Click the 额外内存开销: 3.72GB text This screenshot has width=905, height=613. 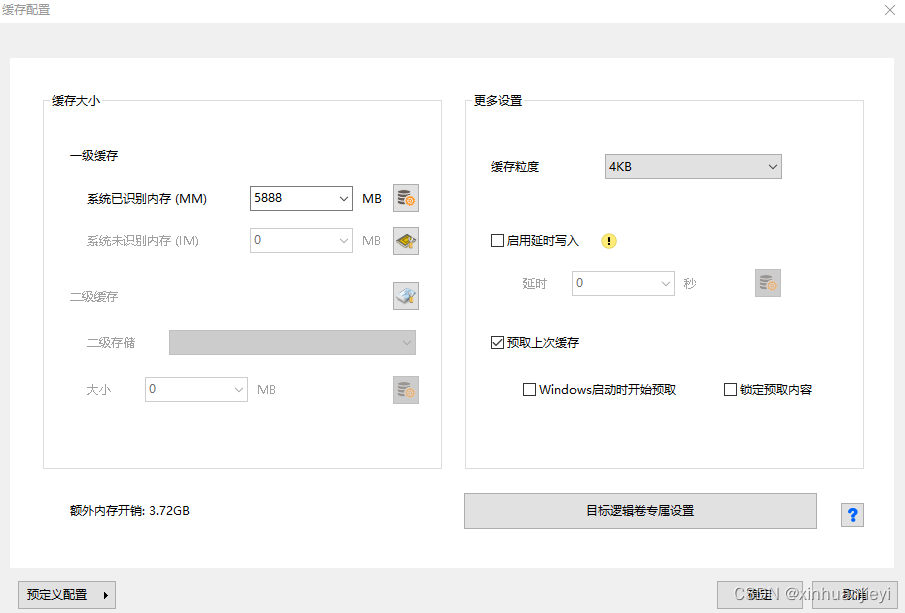pos(130,511)
